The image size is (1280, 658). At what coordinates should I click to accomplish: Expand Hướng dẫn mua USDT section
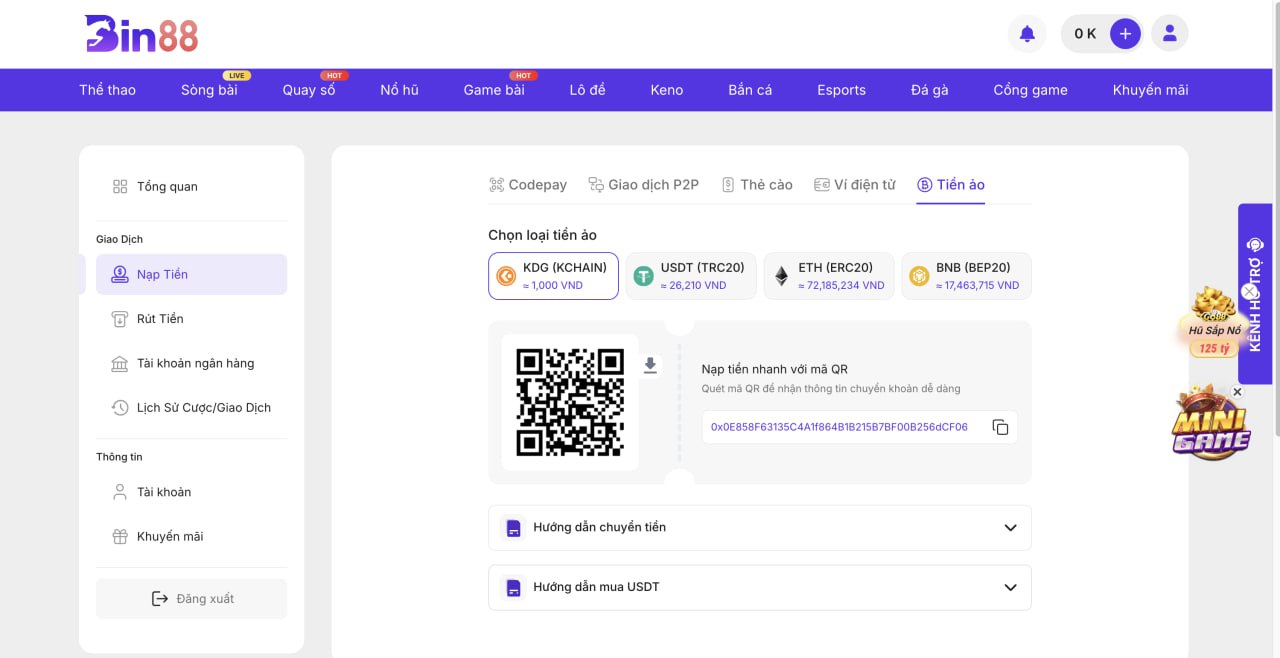(x=760, y=588)
